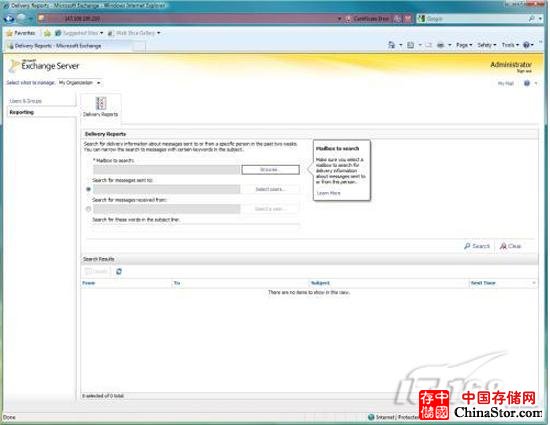Click the Print icon in command bar

[x=441, y=45]
